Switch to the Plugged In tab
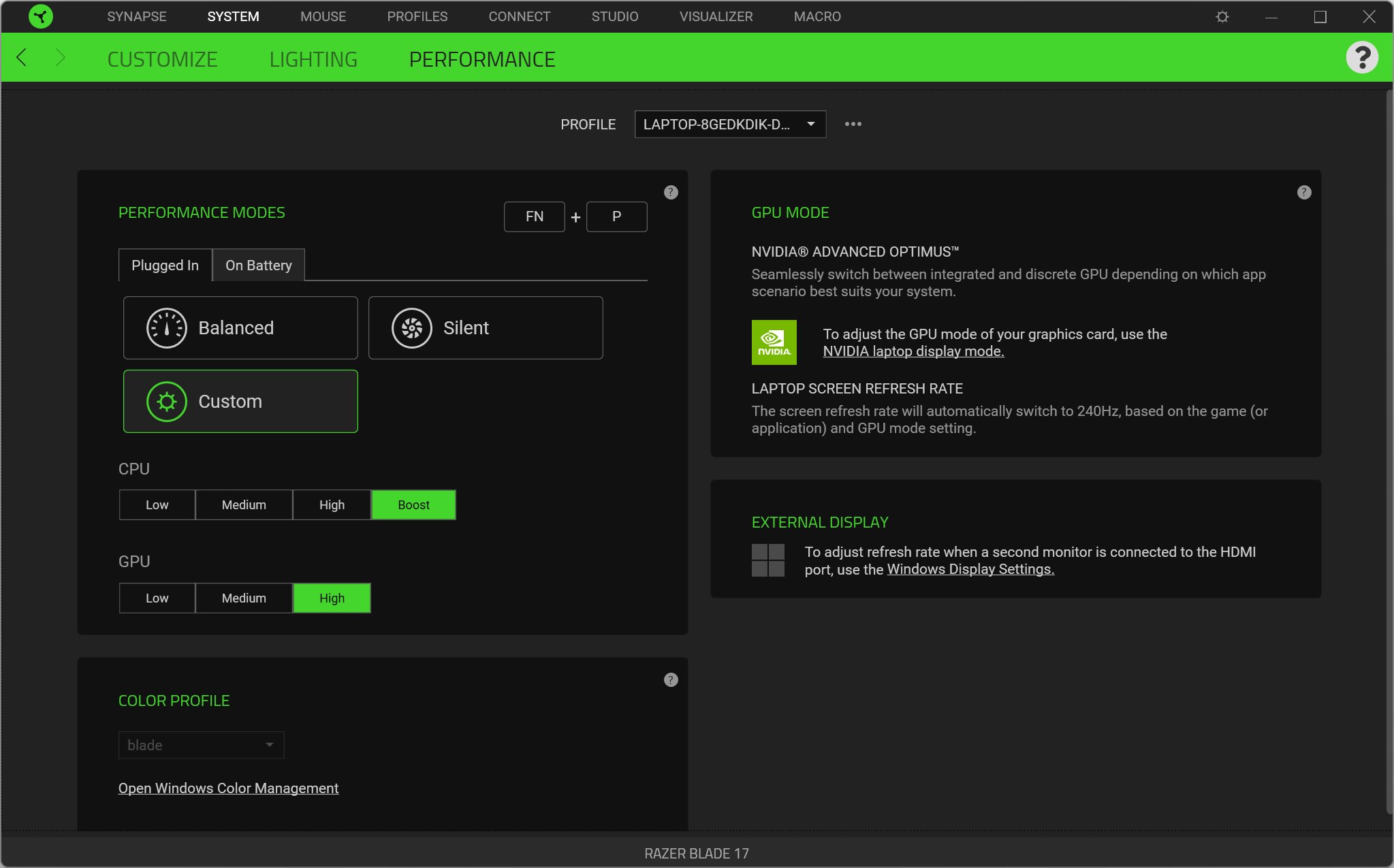Image resolution: width=1394 pixels, height=868 pixels. 165,266
